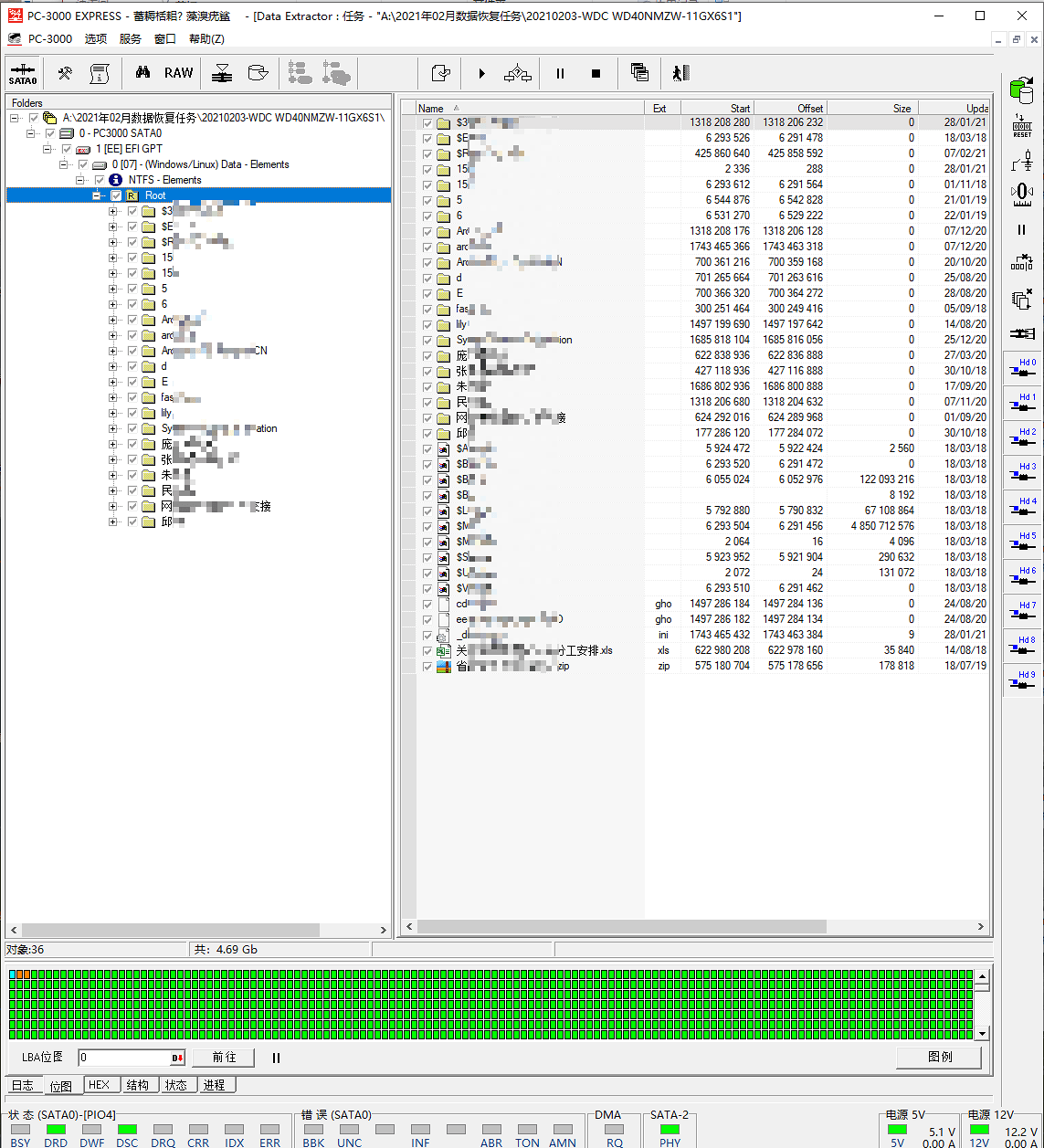Image resolution: width=1044 pixels, height=1148 pixels.
Task: Collapse the 1 [EE] EFI GPT node
Action: (x=47, y=149)
